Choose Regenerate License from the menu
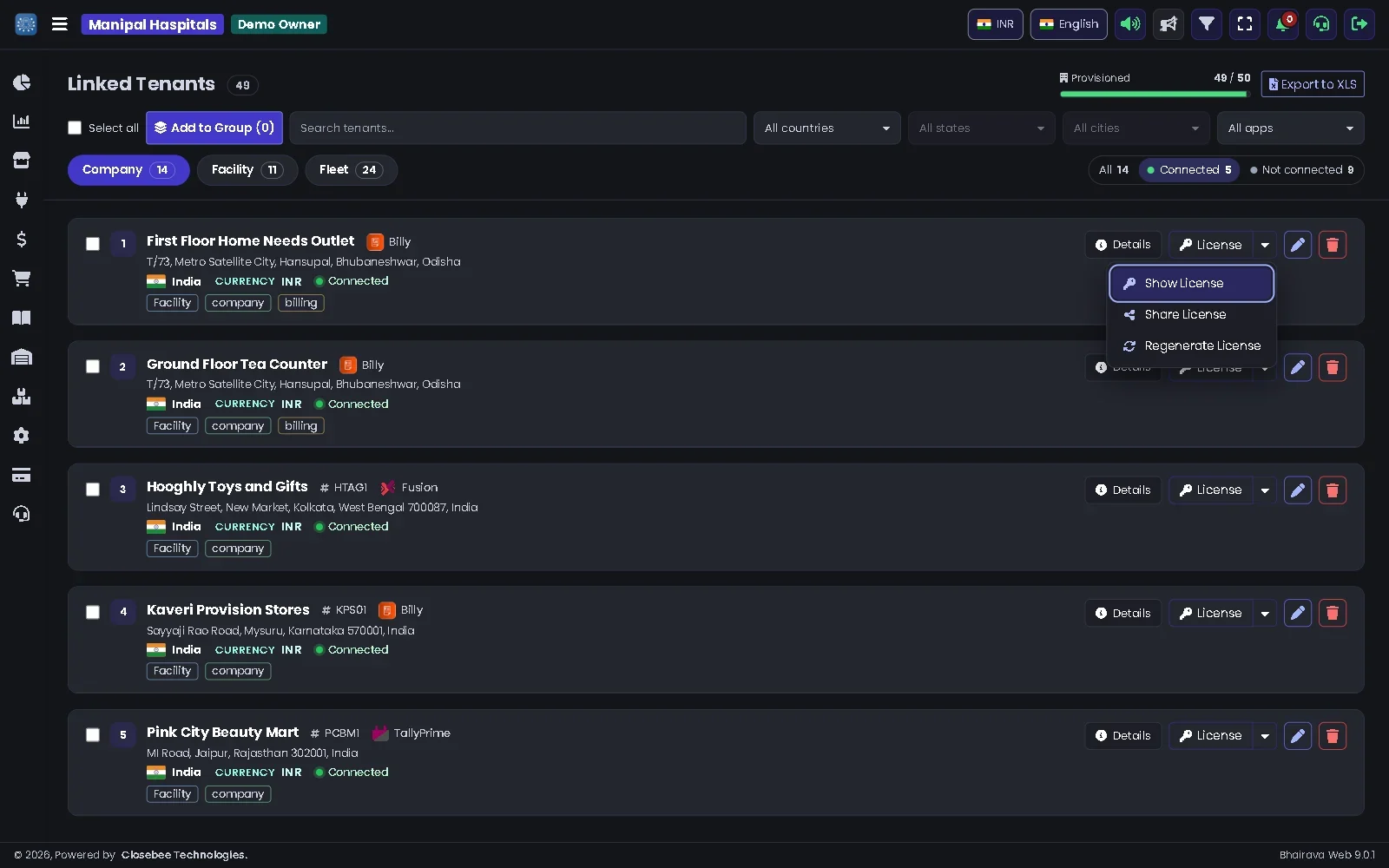The width and height of the screenshot is (1389, 868). 1192,346
